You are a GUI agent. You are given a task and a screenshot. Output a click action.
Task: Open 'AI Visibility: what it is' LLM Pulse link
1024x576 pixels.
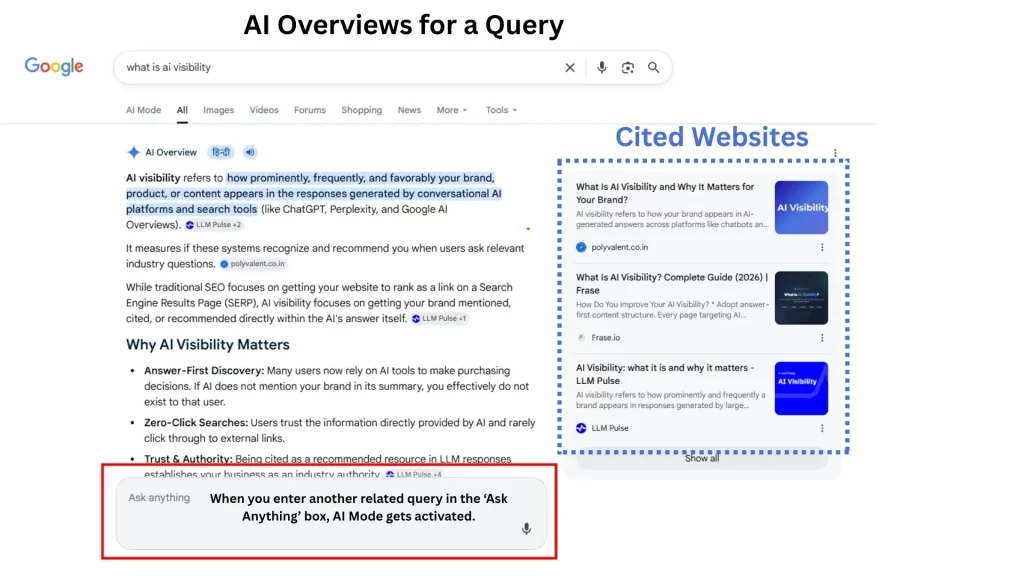[665, 374]
